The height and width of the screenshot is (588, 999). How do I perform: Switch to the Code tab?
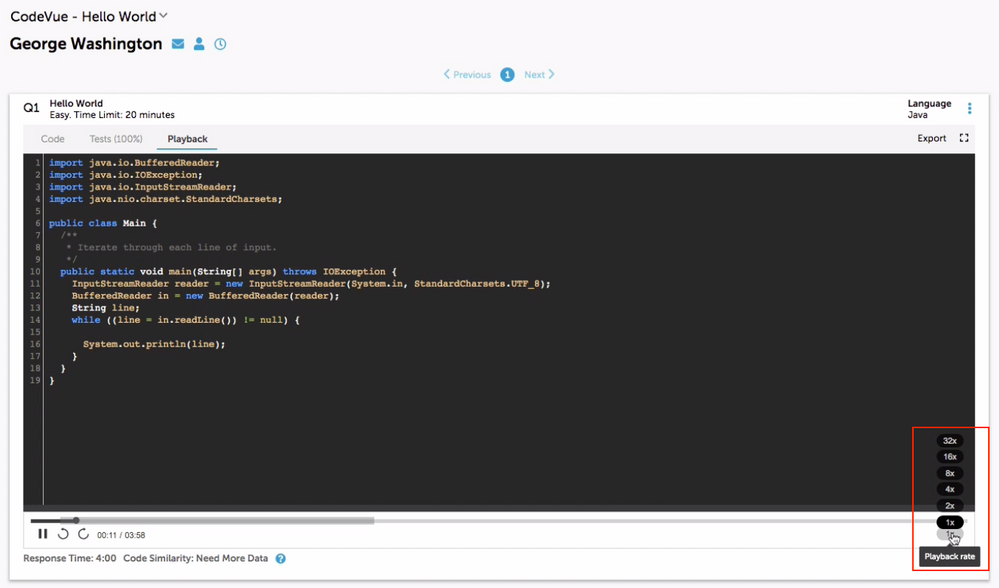[53, 139]
